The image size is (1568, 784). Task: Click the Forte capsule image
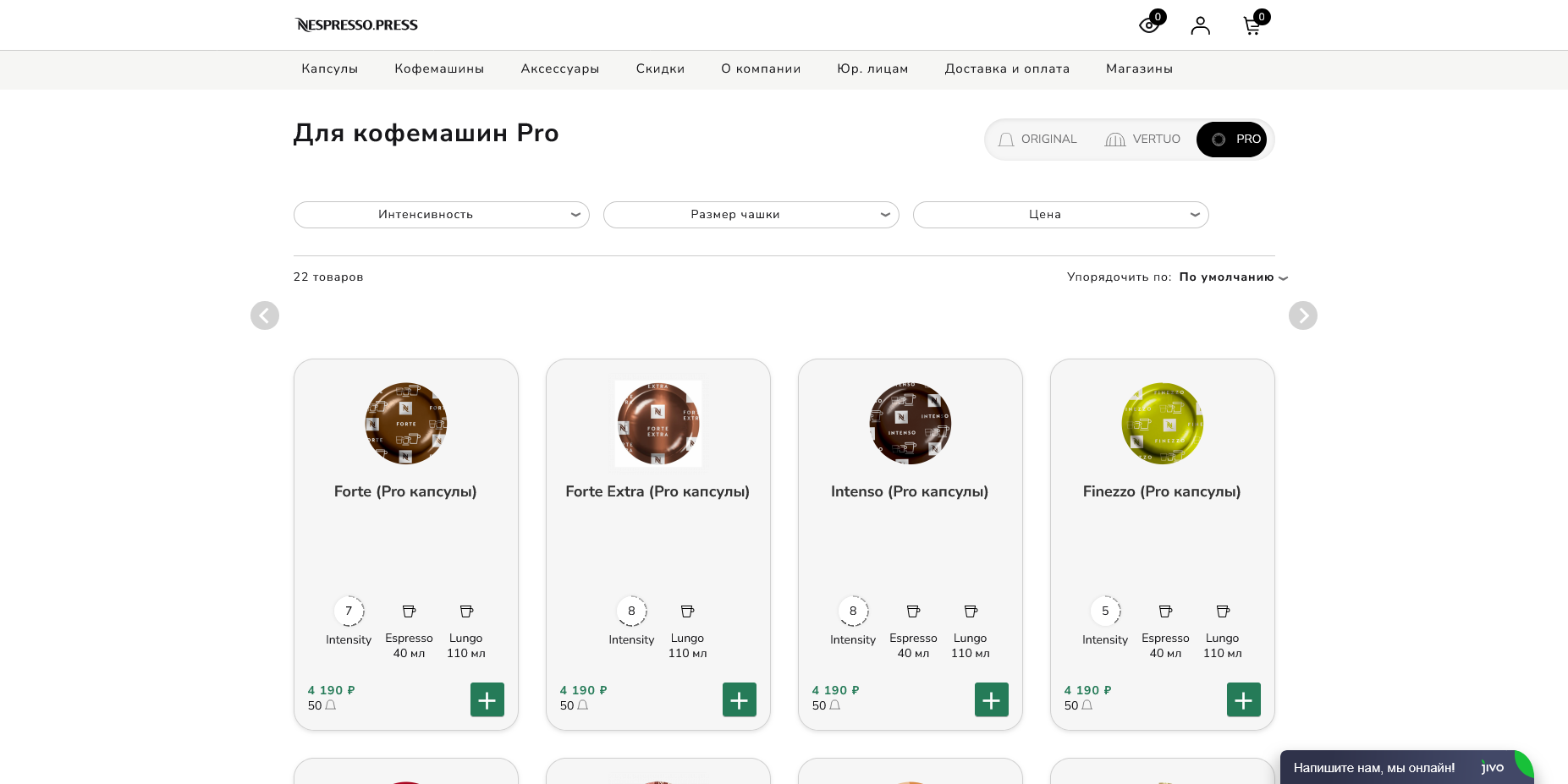(x=406, y=423)
